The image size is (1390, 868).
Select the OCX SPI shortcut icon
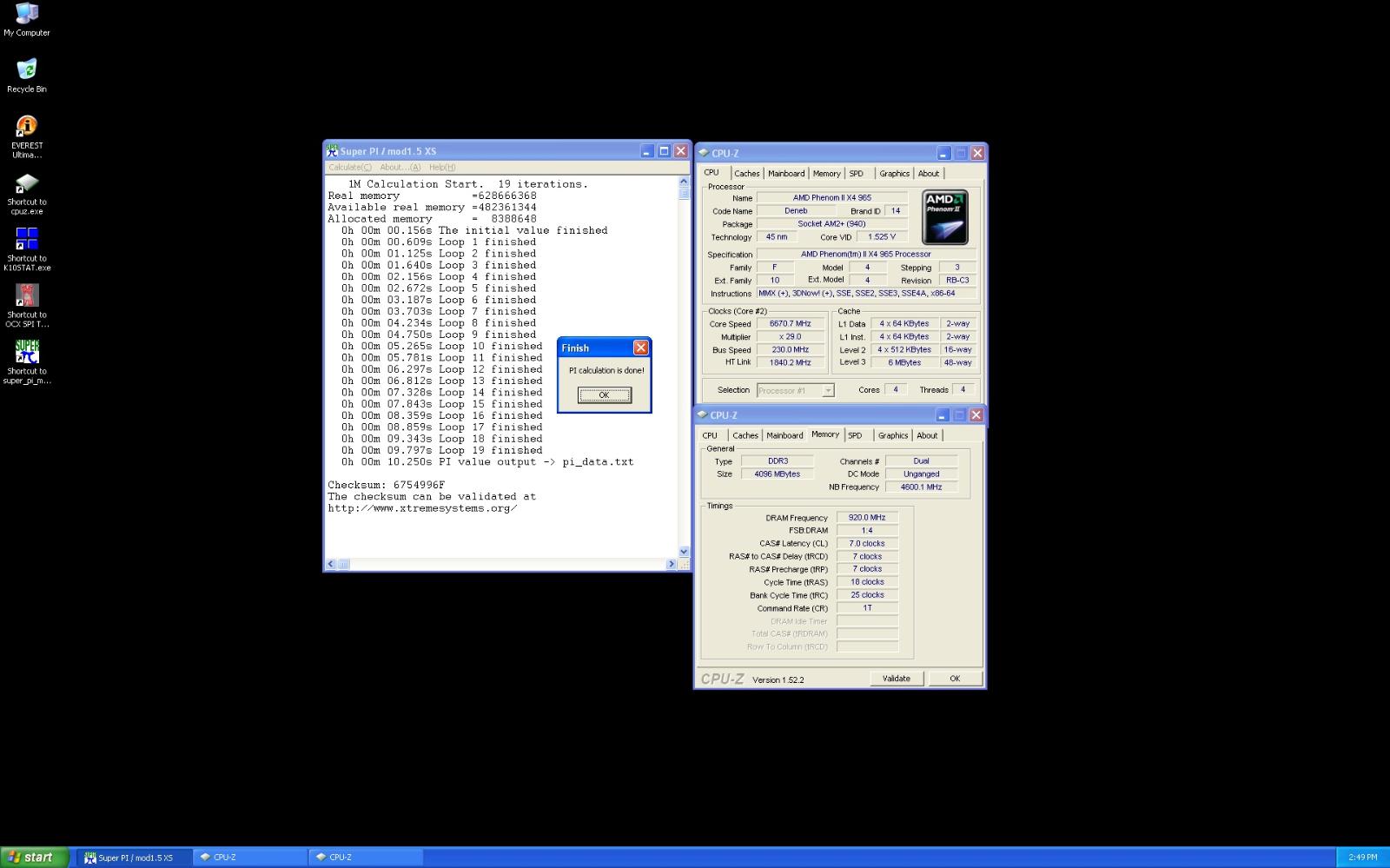[27, 295]
